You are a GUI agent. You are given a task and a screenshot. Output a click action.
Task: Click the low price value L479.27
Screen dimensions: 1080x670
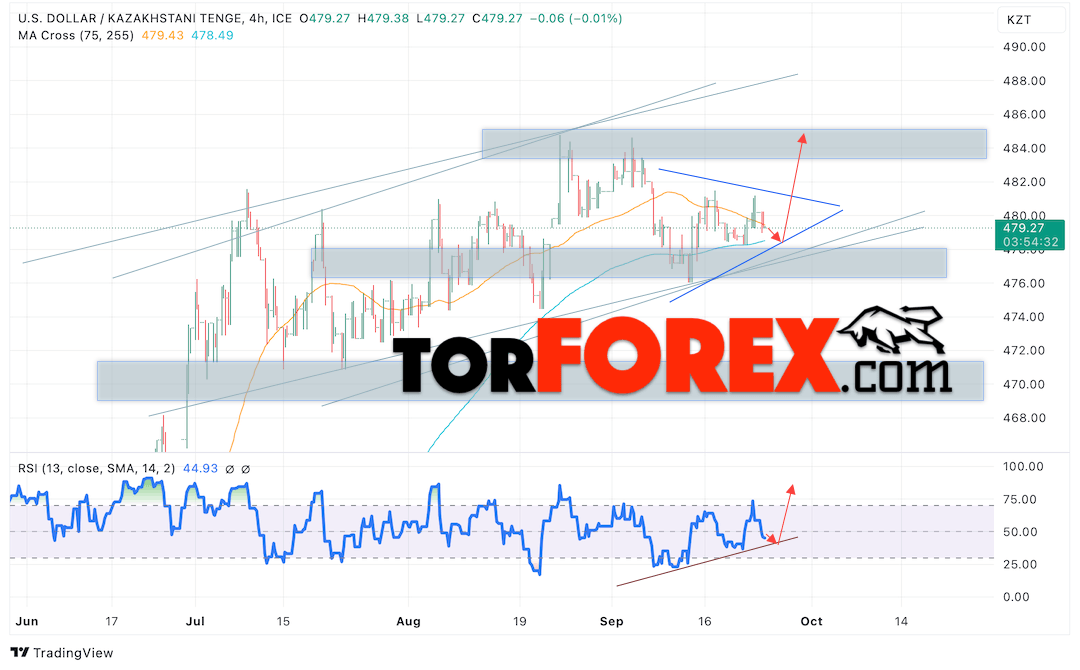click(x=441, y=19)
